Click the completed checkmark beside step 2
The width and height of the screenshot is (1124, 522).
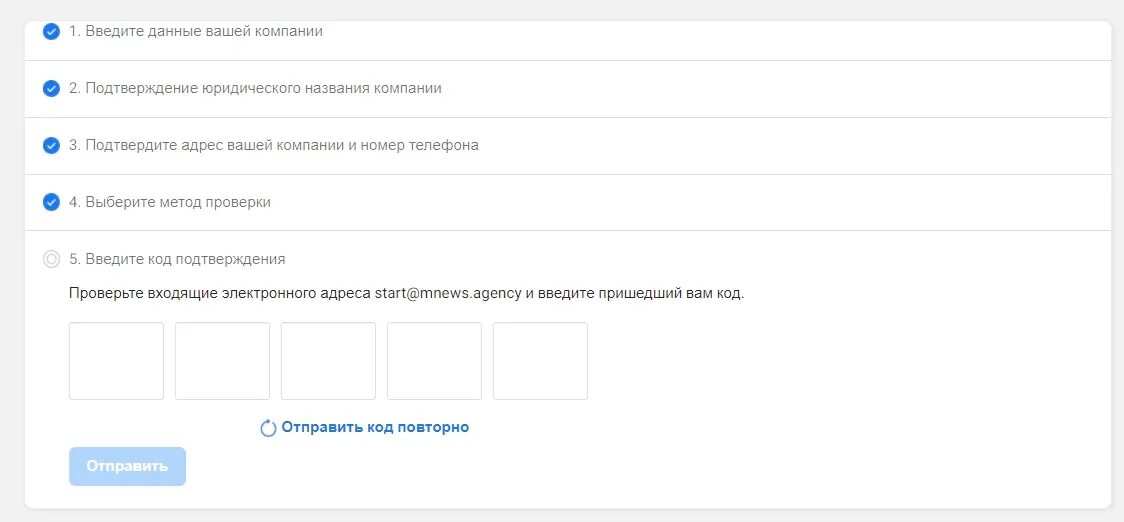(51, 88)
